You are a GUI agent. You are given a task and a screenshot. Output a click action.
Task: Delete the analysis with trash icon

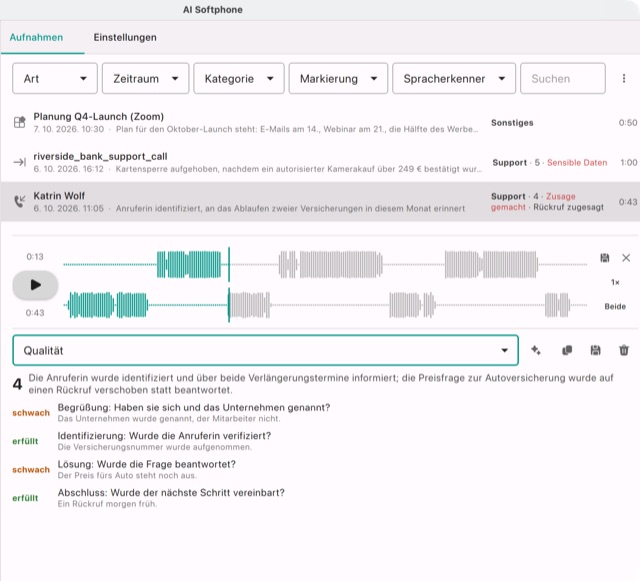pyautogui.click(x=624, y=350)
